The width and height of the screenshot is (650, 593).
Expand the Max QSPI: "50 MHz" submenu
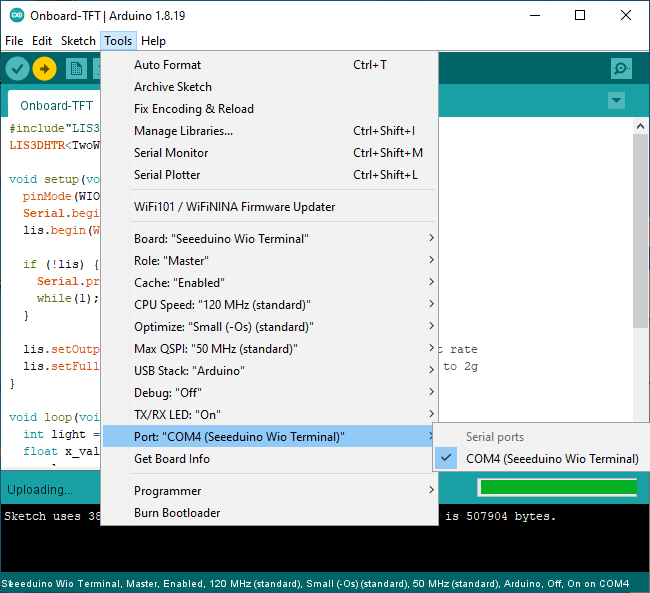click(x=270, y=348)
